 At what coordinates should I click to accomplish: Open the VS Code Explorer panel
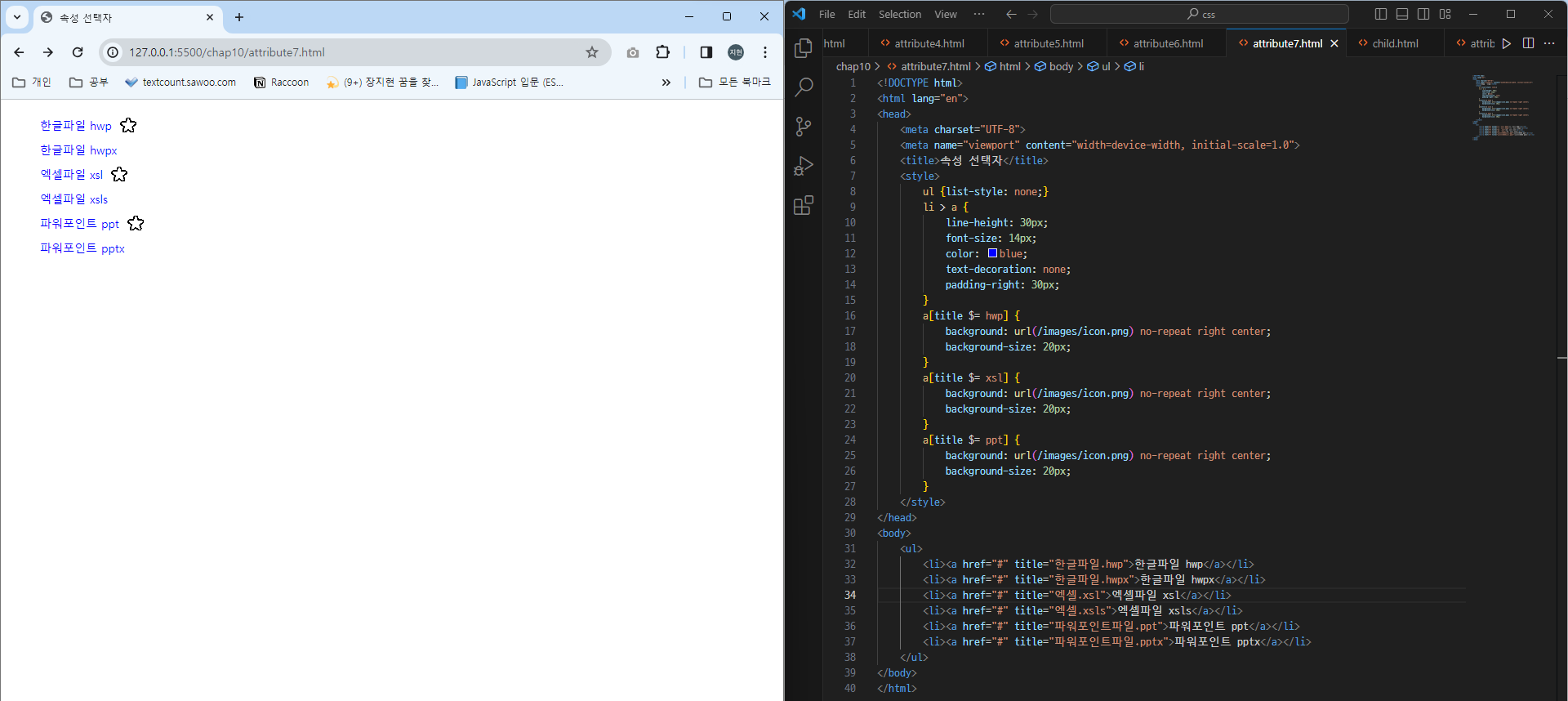804,48
